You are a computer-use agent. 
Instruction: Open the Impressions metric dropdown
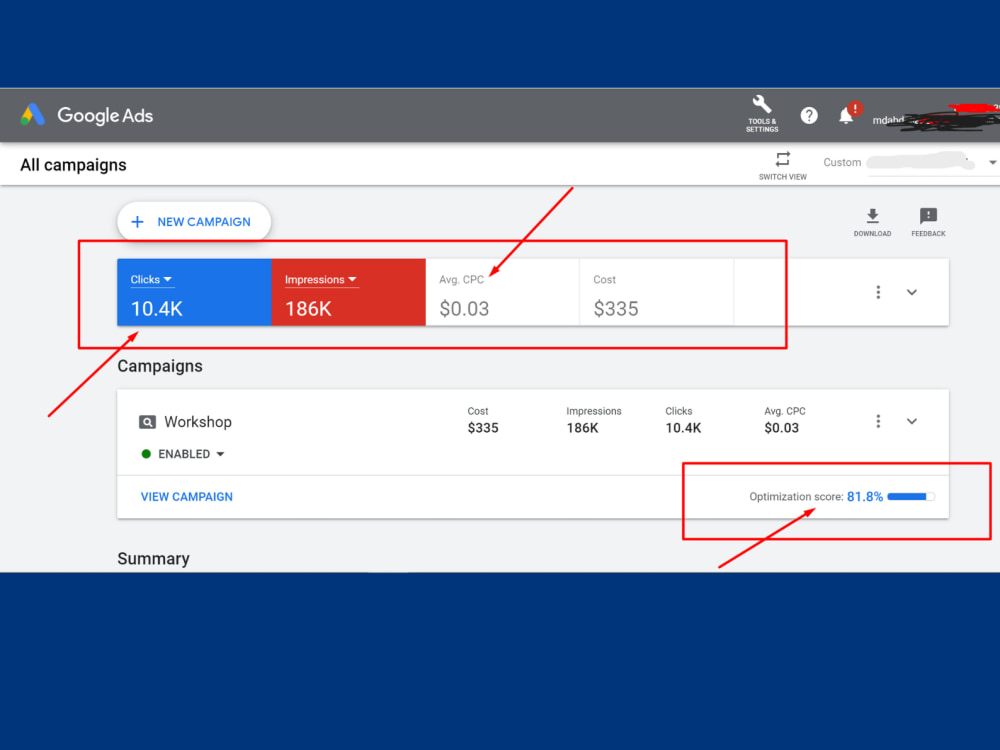click(x=320, y=279)
